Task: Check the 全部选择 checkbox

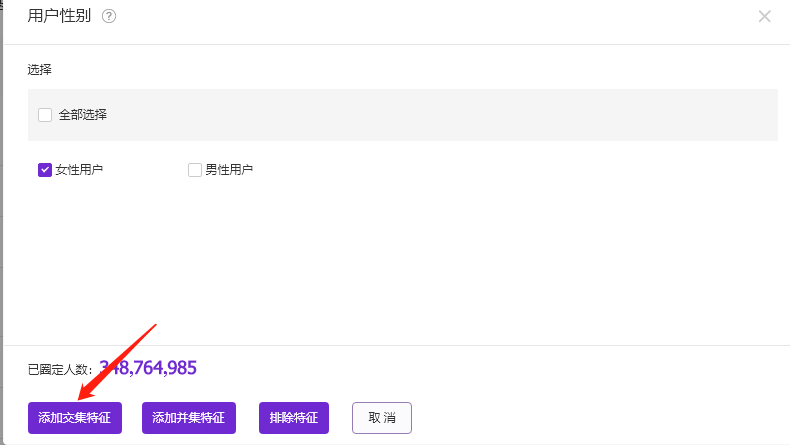Action: click(45, 115)
